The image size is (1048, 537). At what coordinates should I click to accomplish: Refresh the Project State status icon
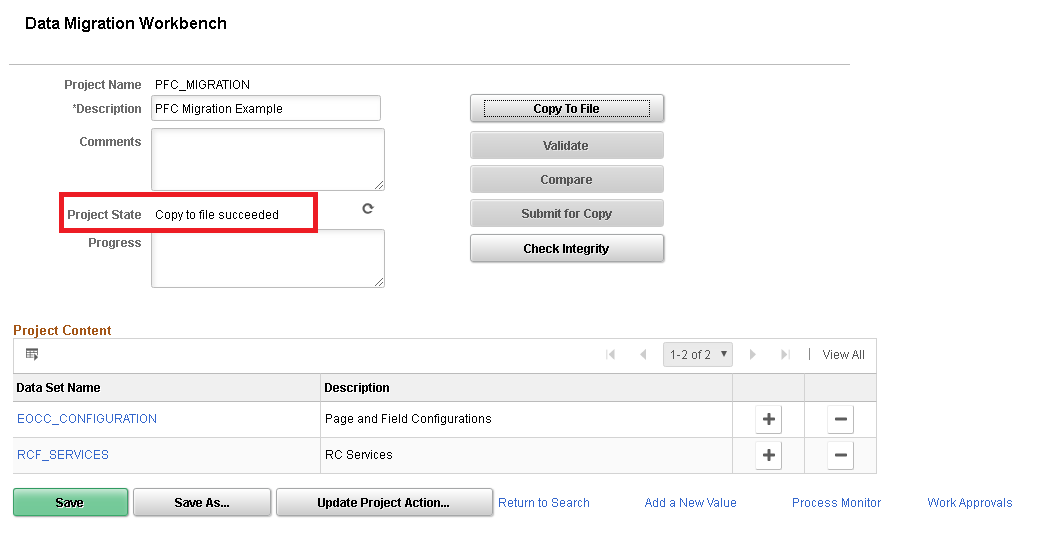[x=368, y=209]
